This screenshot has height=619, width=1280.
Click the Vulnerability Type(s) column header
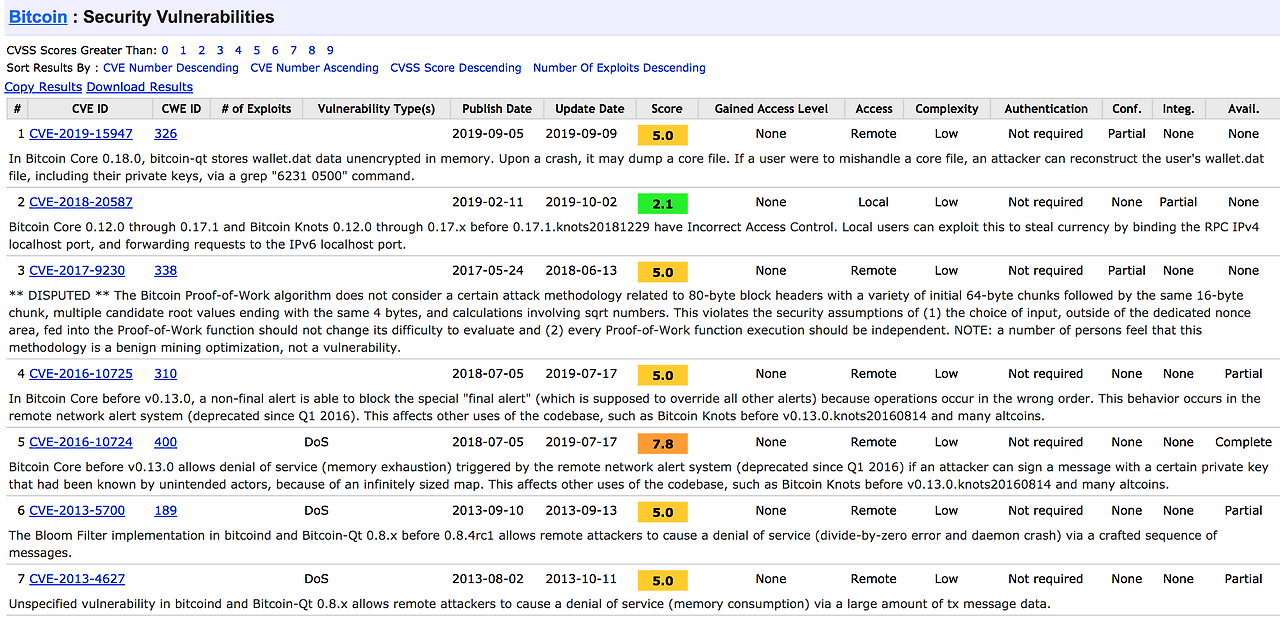376,109
